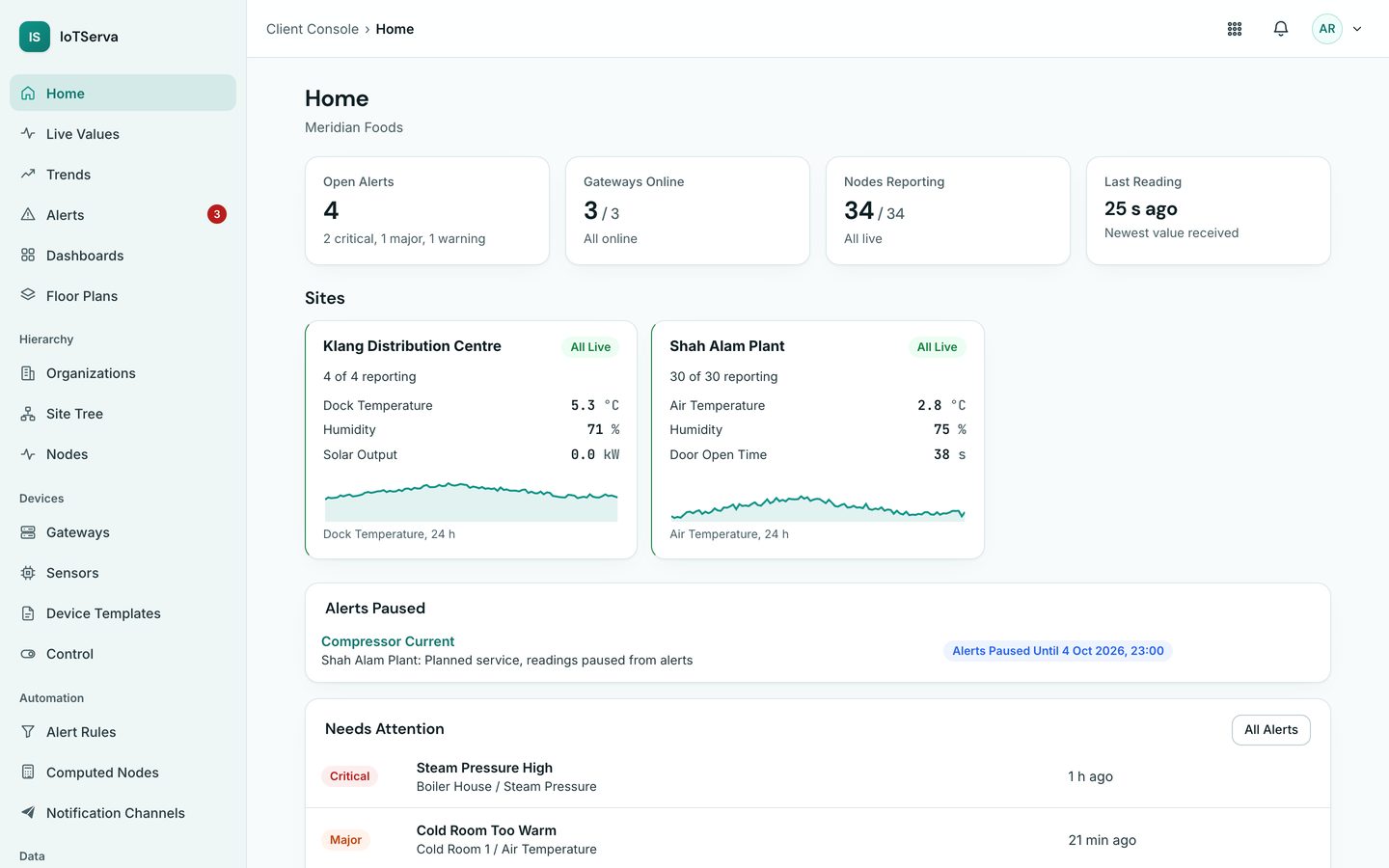Click the Computed Nodes calculator icon

point(28,773)
